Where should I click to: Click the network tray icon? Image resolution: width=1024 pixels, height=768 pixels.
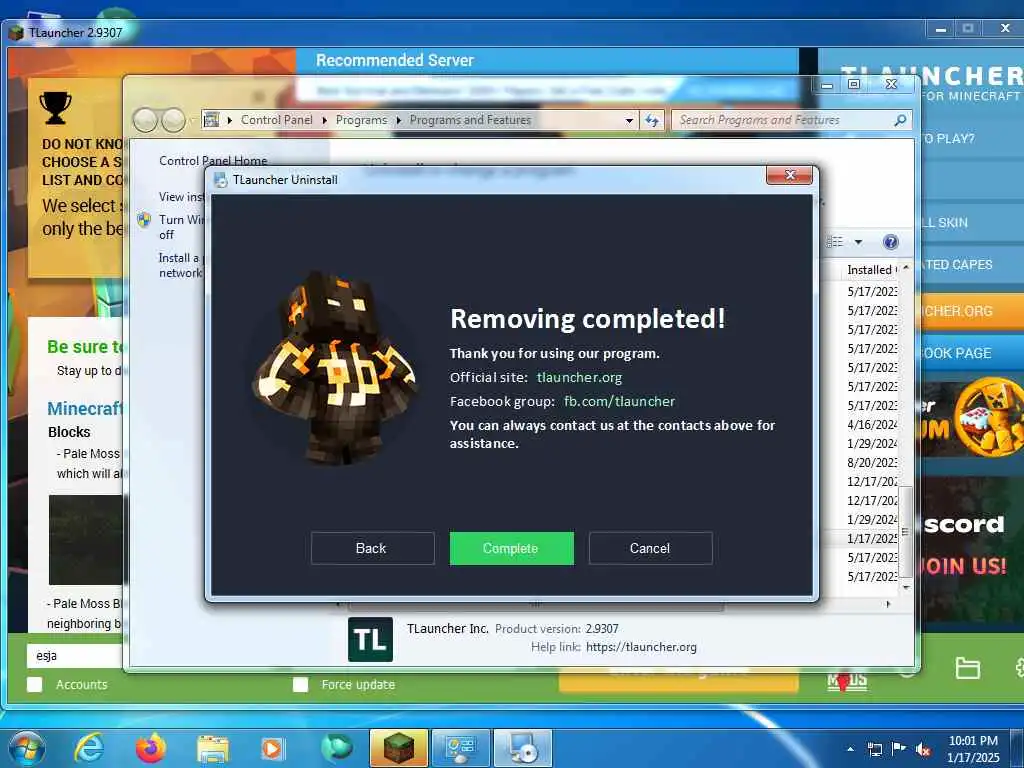[x=874, y=749]
